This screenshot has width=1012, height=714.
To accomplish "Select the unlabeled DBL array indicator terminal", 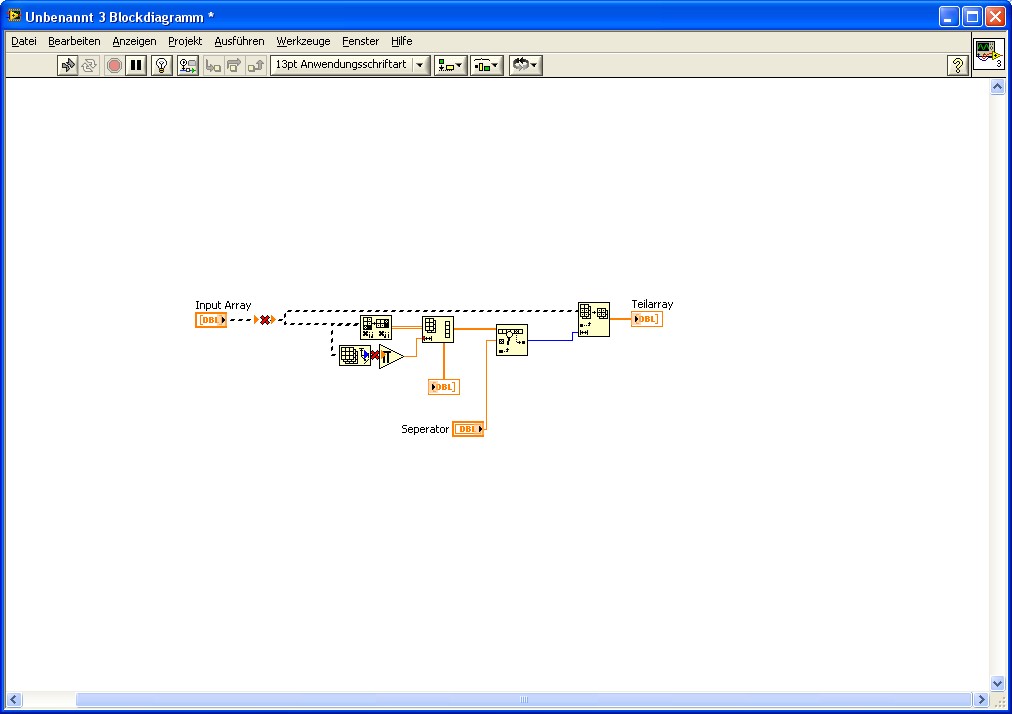I will point(443,387).
